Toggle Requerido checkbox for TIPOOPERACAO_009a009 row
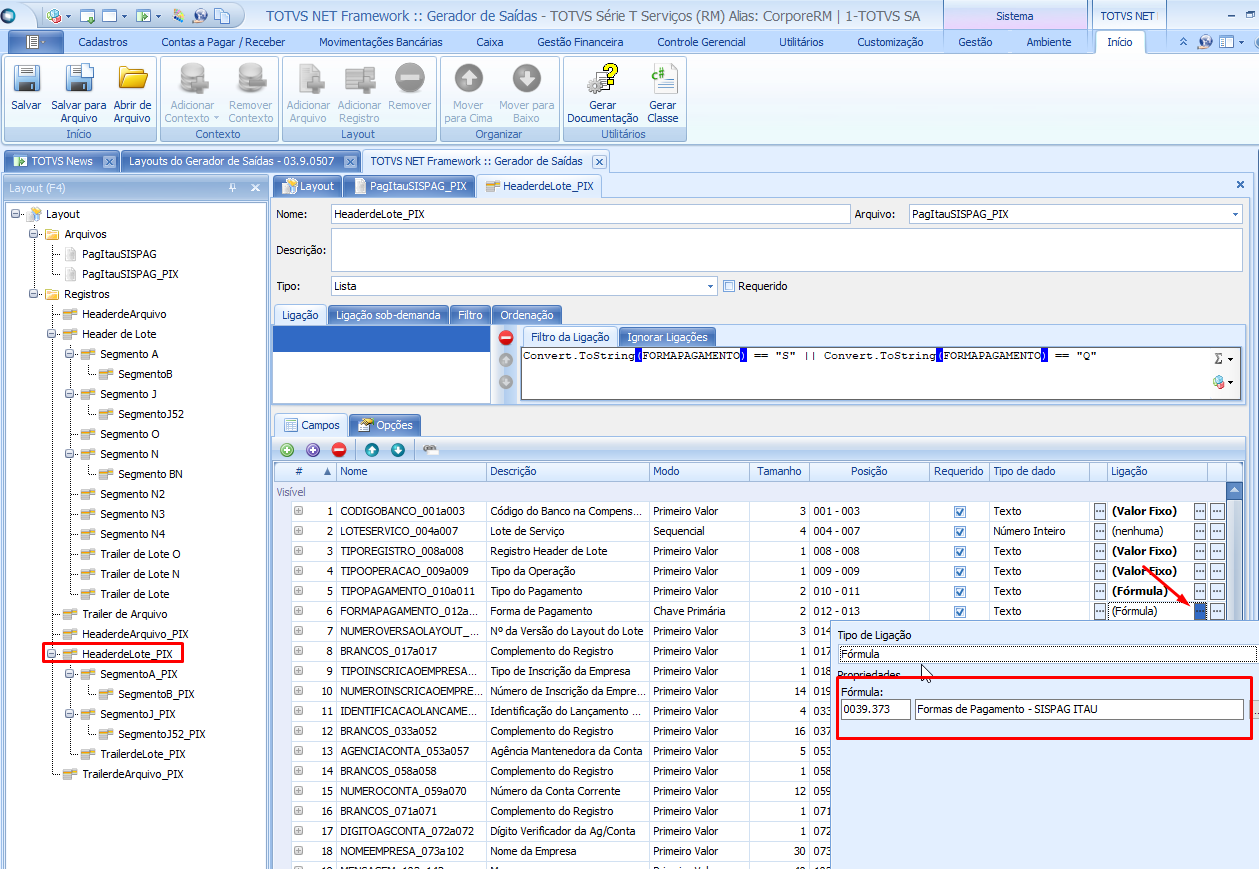 (960, 571)
